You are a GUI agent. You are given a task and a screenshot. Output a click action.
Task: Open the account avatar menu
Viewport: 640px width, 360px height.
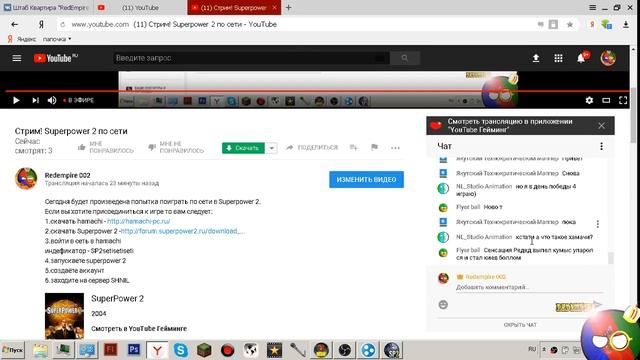(608, 58)
